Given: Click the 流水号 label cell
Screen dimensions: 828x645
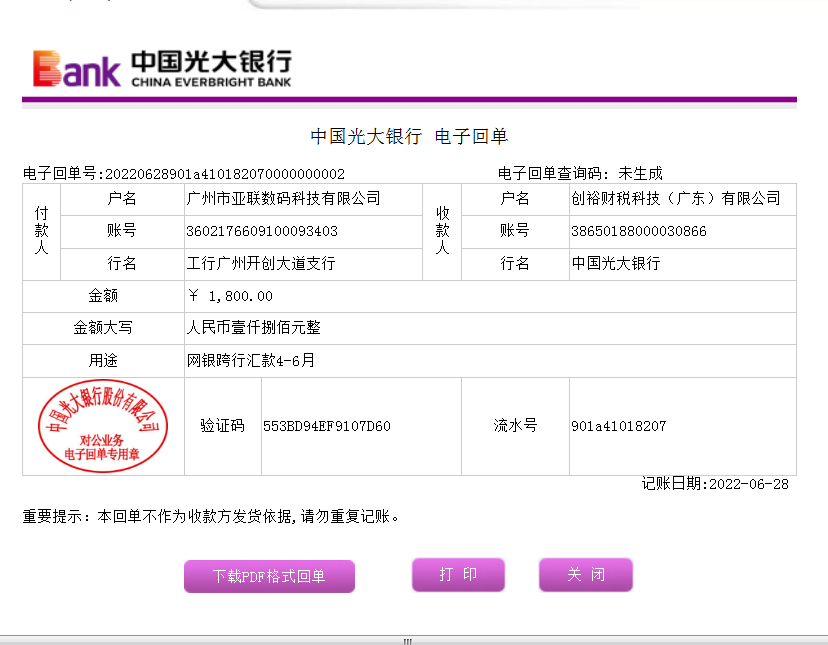Looking at the screenshot, I should click(515, 426).
